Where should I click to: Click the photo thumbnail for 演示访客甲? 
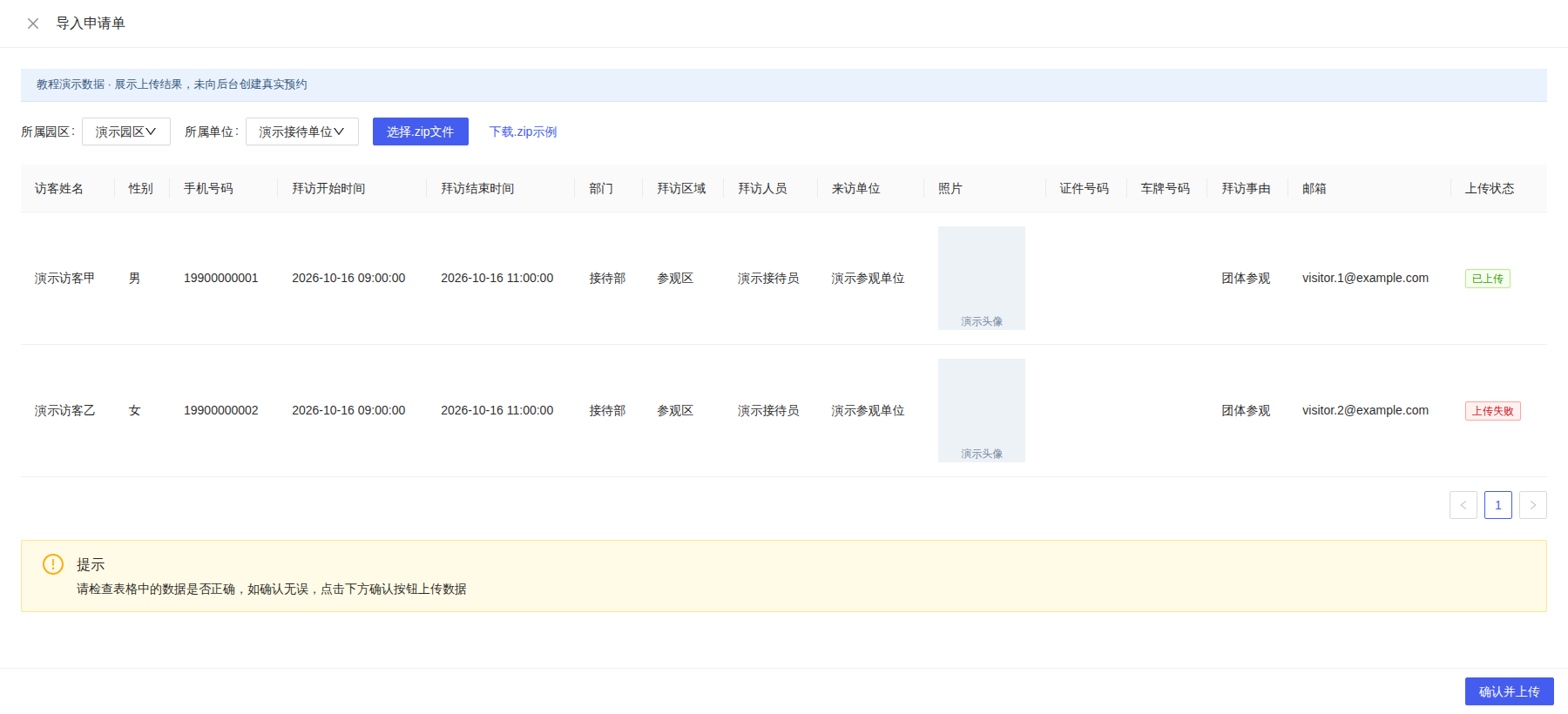tap(982, 278)
